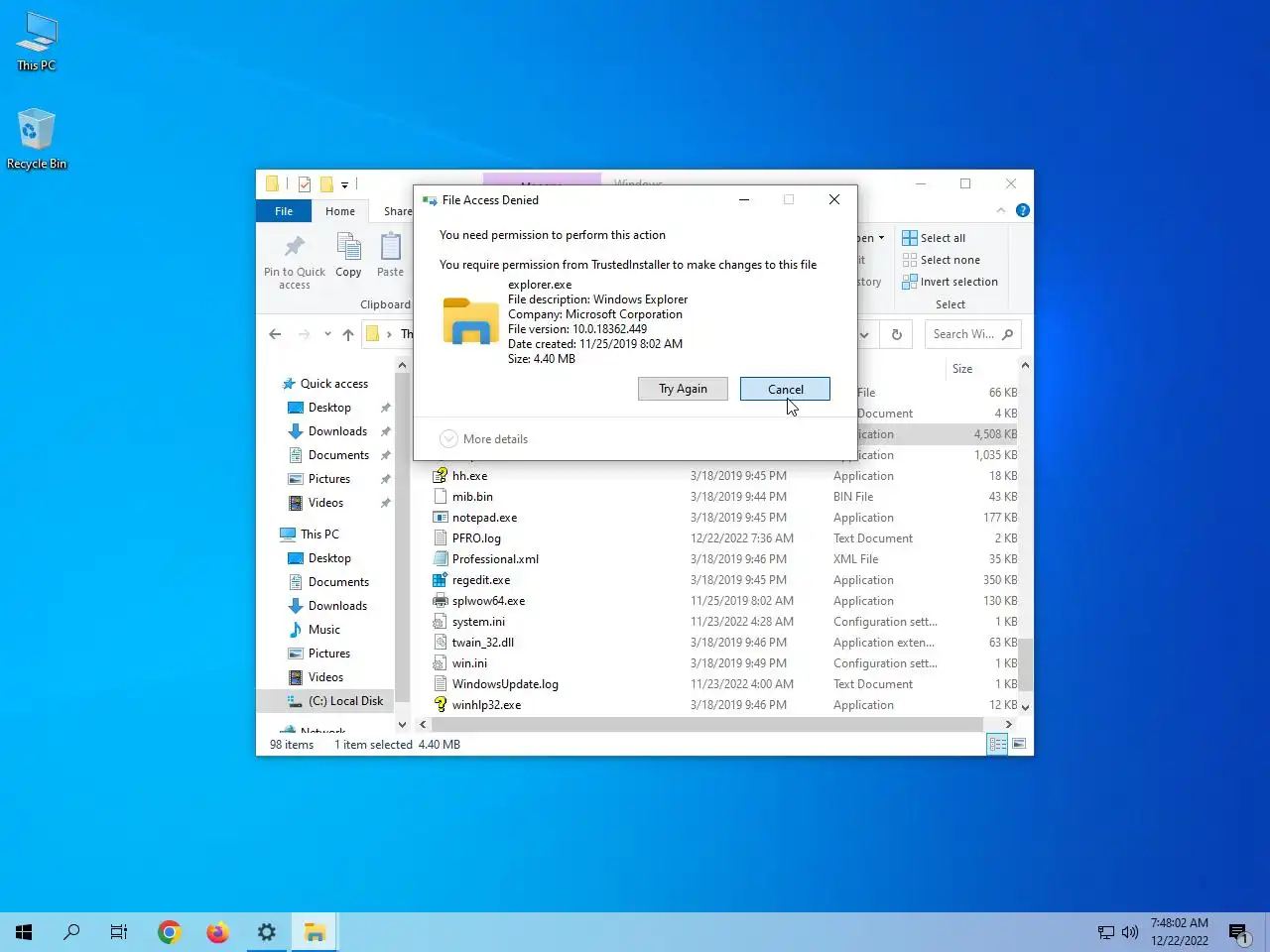Click Invert selection in ribbon

coord(950,282)
